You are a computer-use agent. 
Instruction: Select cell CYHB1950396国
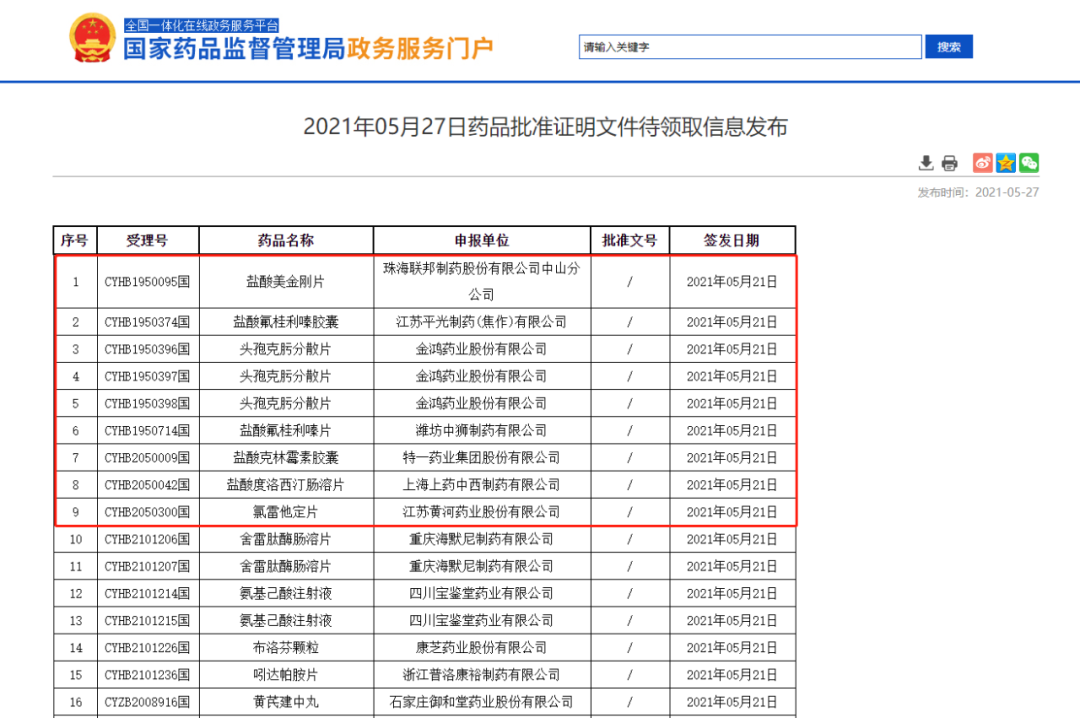point(147,349)
